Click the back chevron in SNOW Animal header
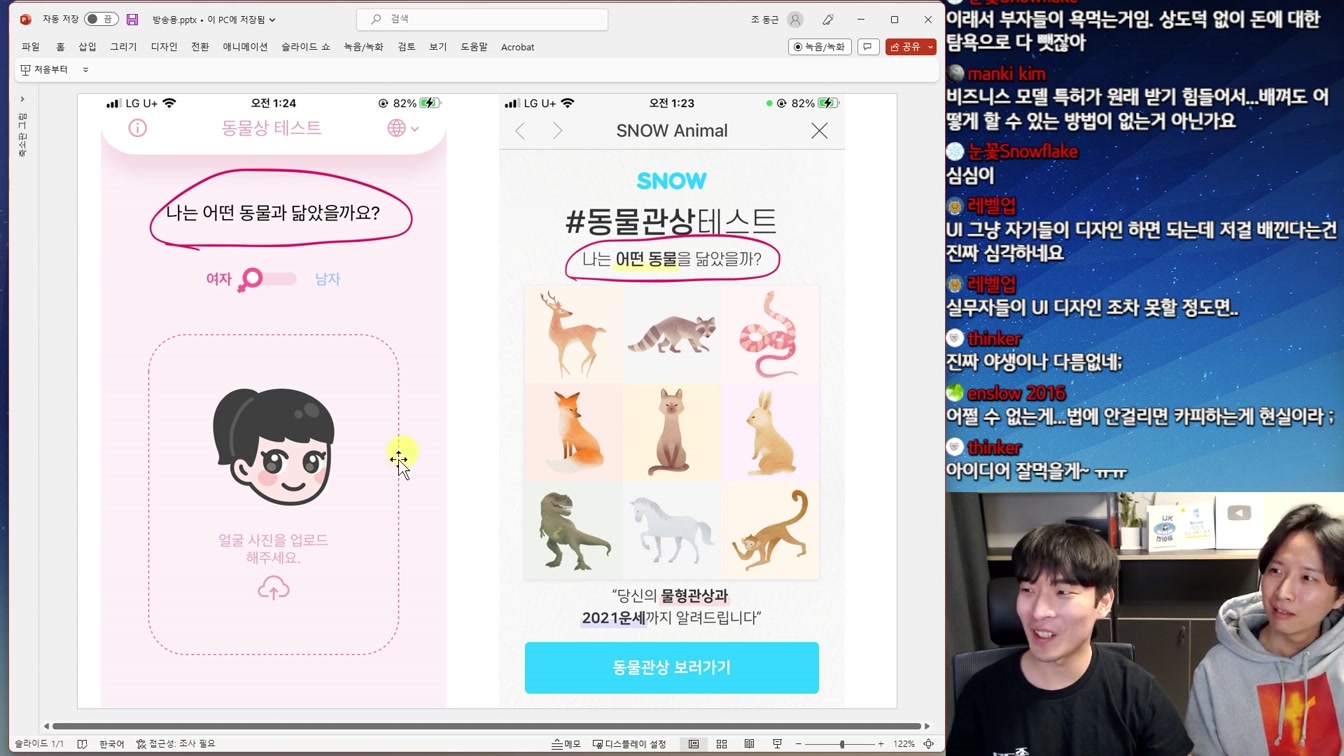 tap(520, 131)
